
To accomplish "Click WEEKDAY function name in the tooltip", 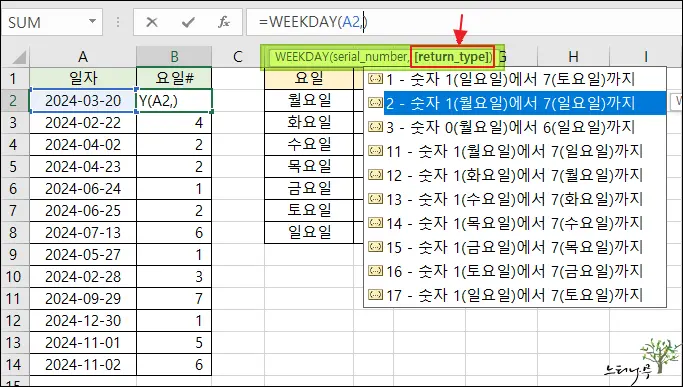I will click(x=301, y=57).
